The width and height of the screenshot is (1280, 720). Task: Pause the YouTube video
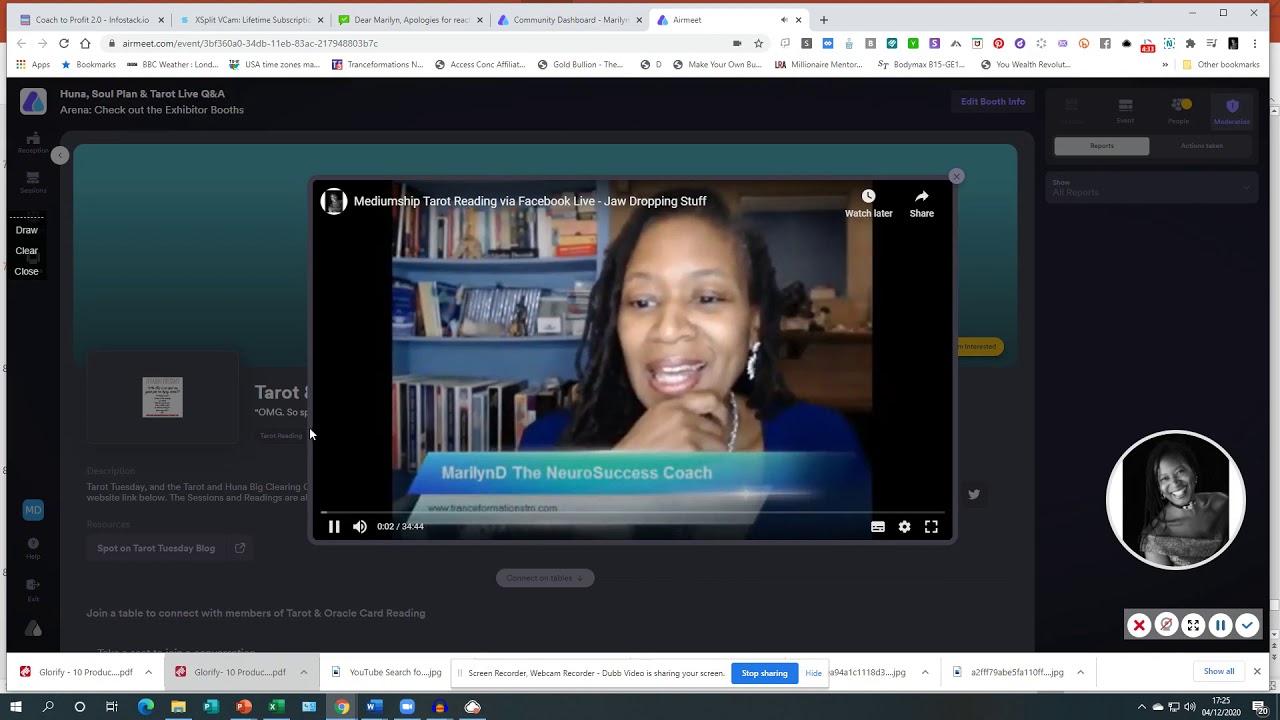pyautogui.click(x=334, y=526)
